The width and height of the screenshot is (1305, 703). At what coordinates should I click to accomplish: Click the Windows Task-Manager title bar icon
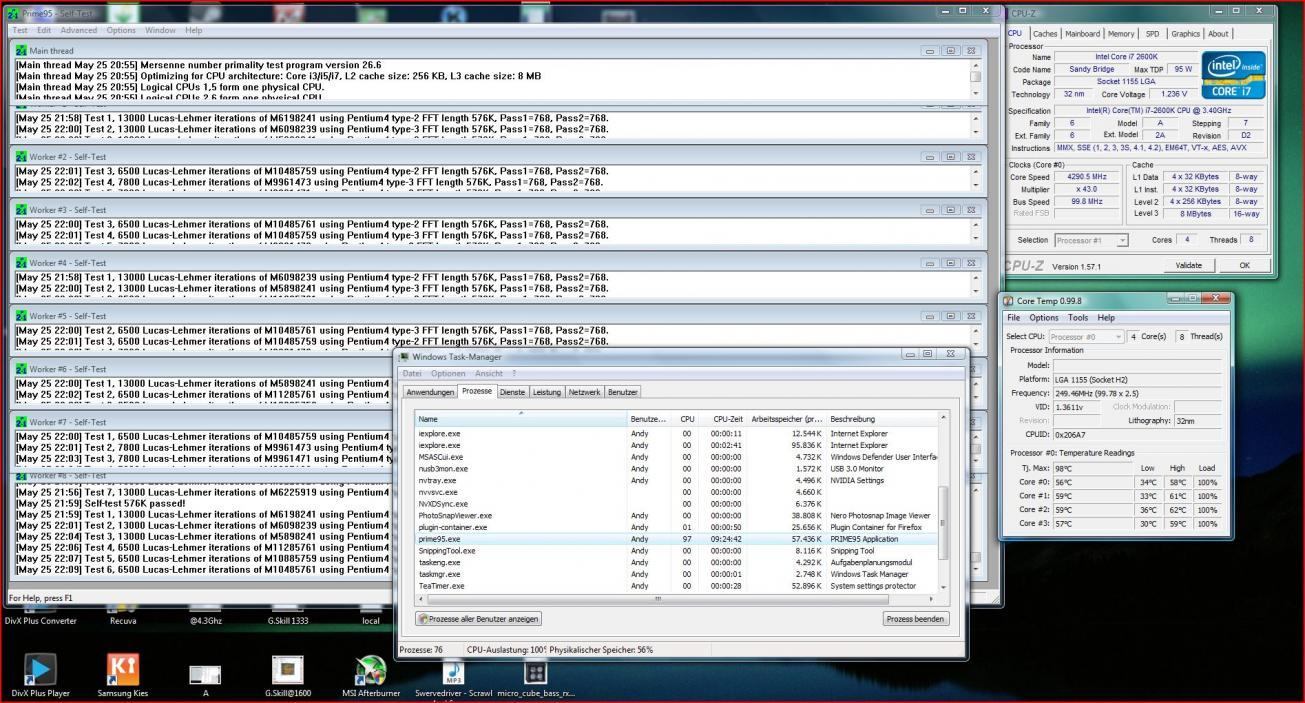[x=404, y=357]
